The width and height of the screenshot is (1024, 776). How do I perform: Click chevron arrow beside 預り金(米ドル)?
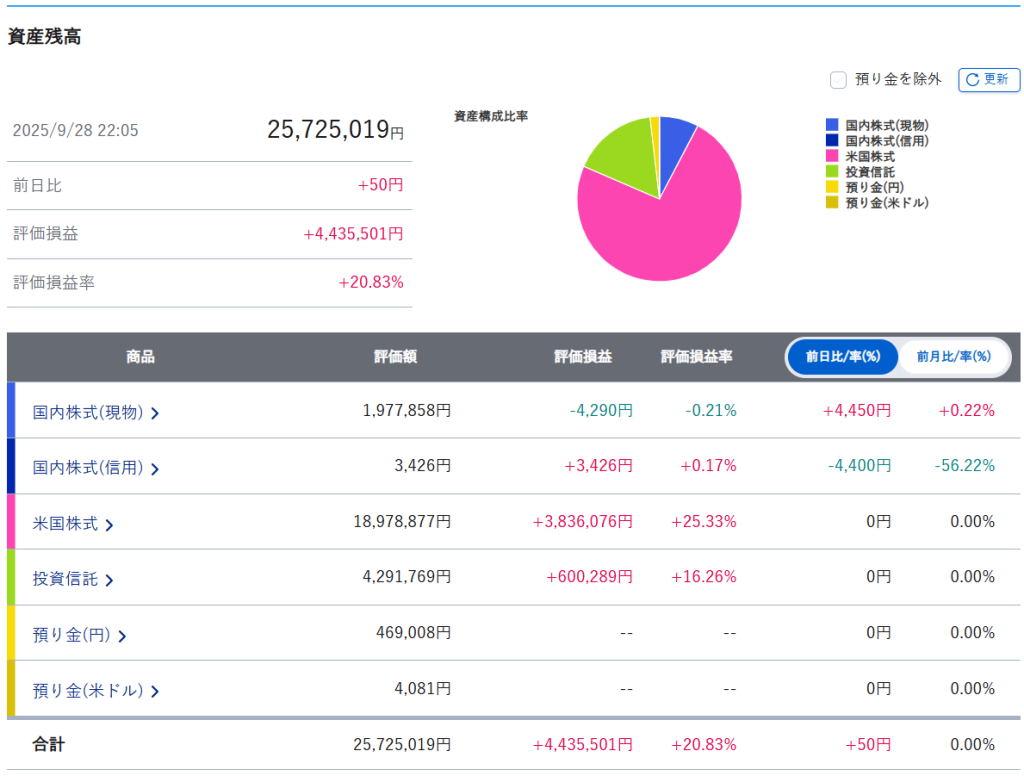[x=155, y=691]
